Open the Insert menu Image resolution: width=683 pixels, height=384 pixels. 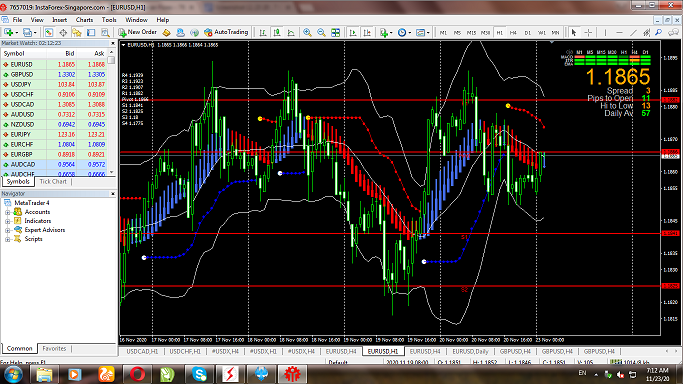60,20
